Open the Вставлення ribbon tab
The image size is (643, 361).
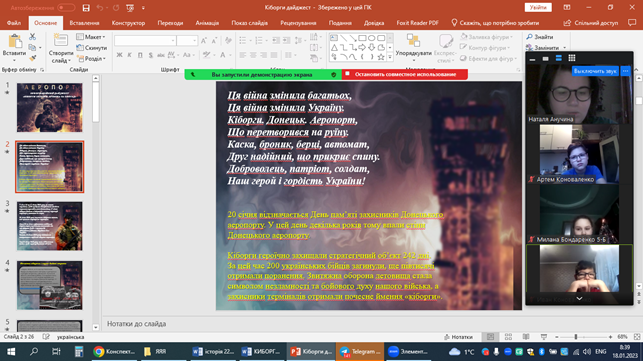(84, 23)
